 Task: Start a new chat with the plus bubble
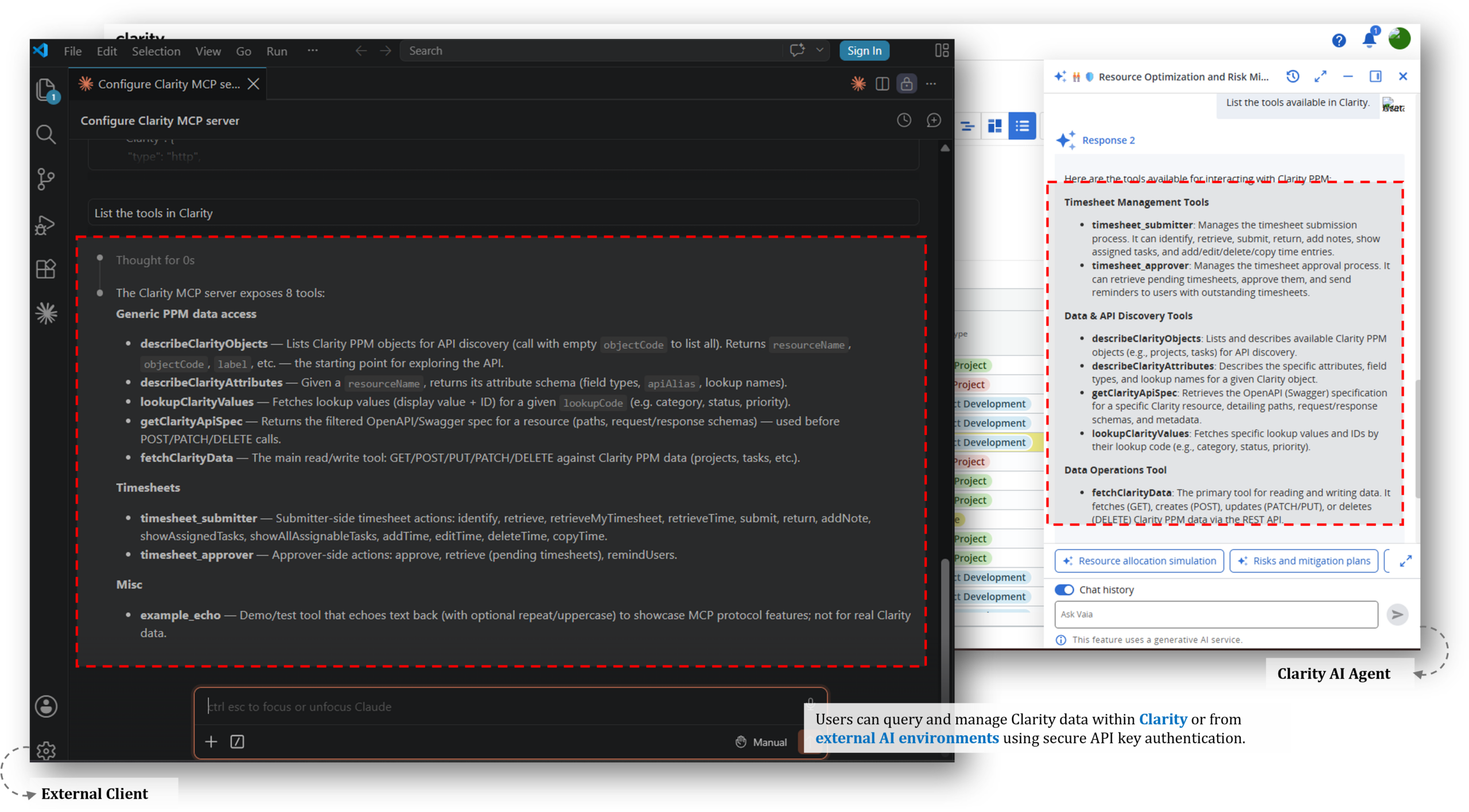(934, 120)
